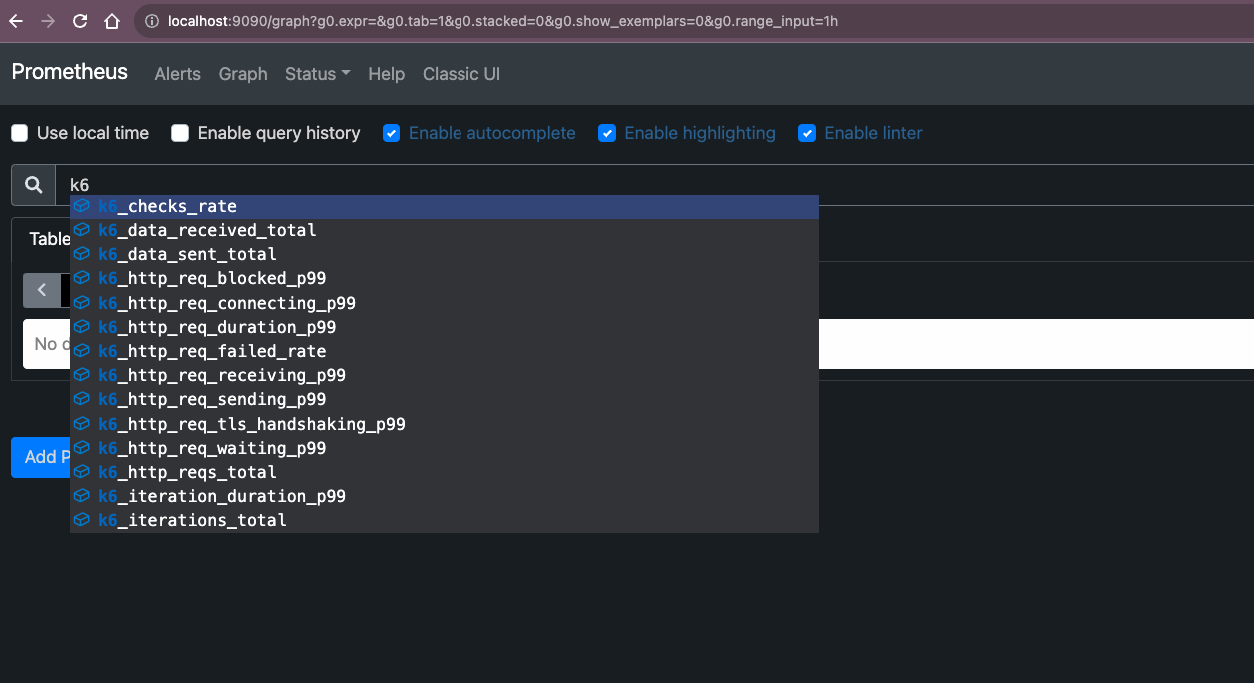1254x683 pixels.
Task: Uncheck Enable linter
Action: (x=807, y=133)
